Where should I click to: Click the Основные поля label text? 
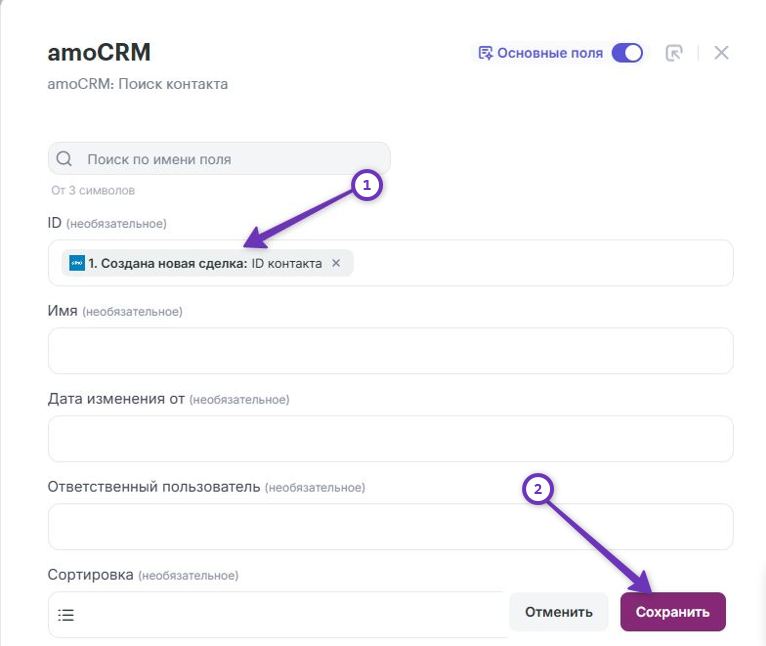(x=550, y=53)
